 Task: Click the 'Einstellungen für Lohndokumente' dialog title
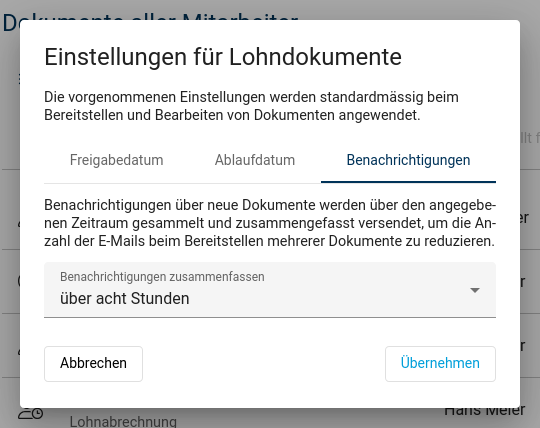pyautogui.click(x=223, y=57)
